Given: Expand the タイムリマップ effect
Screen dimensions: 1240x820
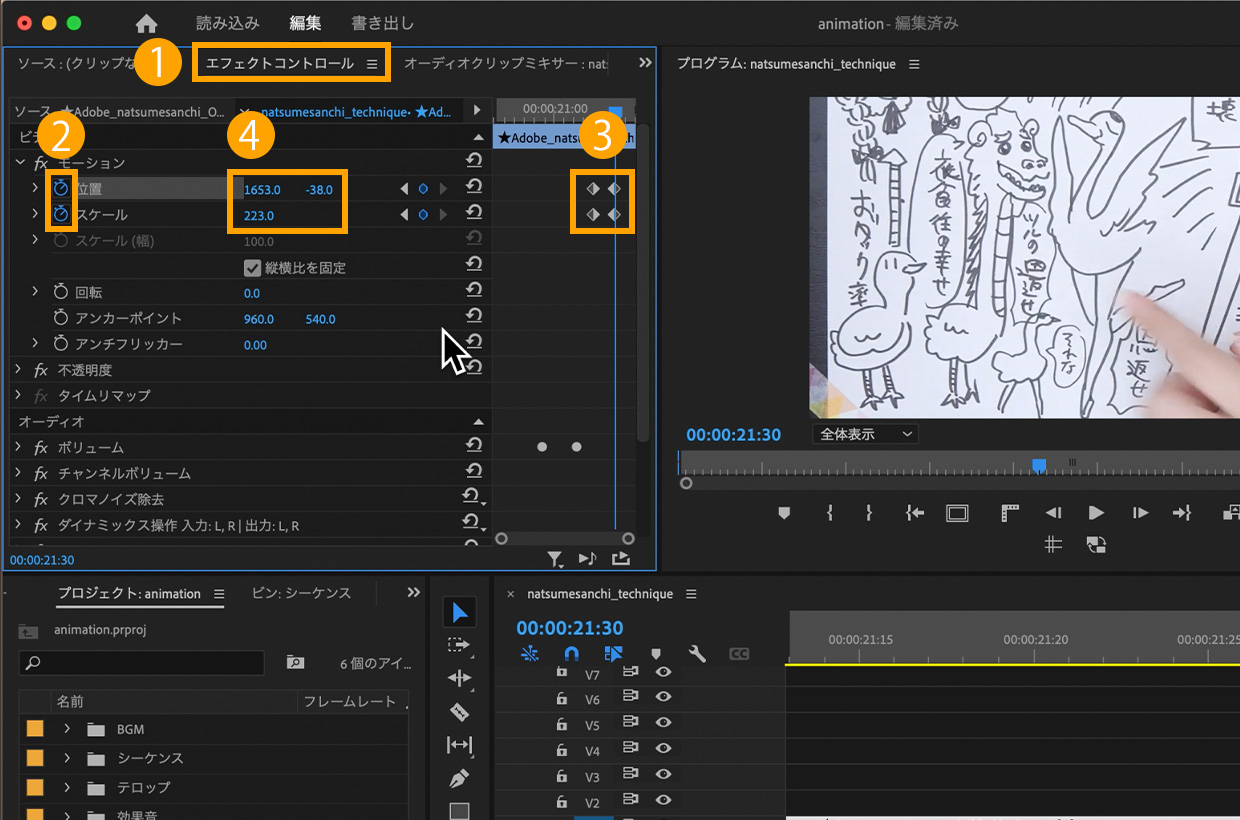Looking at the screenshot, I should pos(19,395).
